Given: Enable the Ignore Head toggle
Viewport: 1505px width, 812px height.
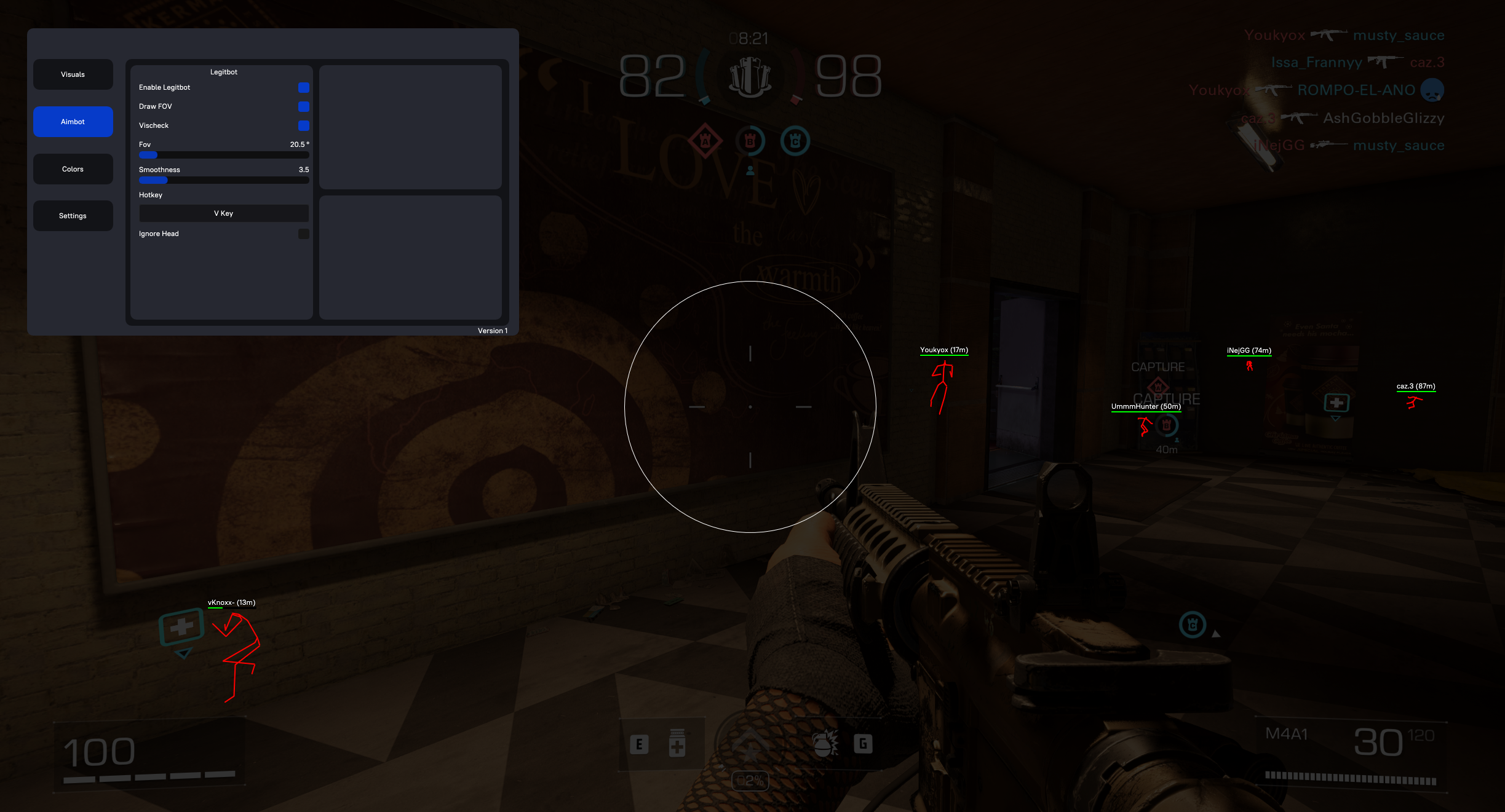Looking at the screenshot, I should [x=304, y=233].
